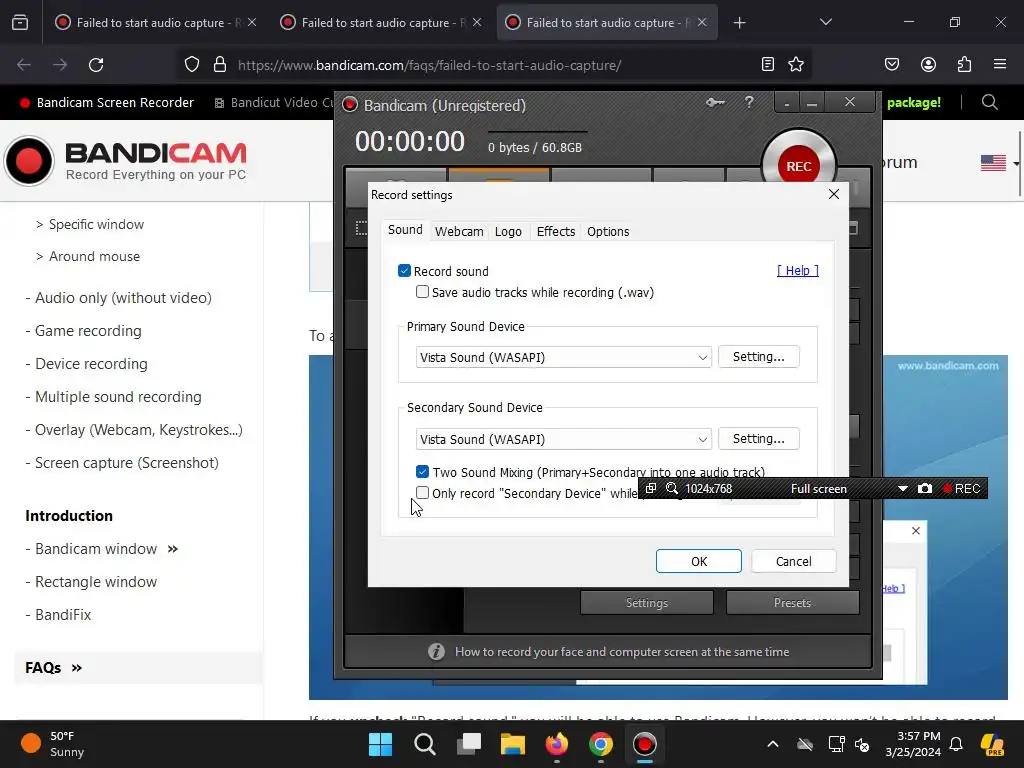The width and height of the screenshot is (1024, 768).
Task: Open Primary Sound Device dropdown
Action: pos(564,357)
